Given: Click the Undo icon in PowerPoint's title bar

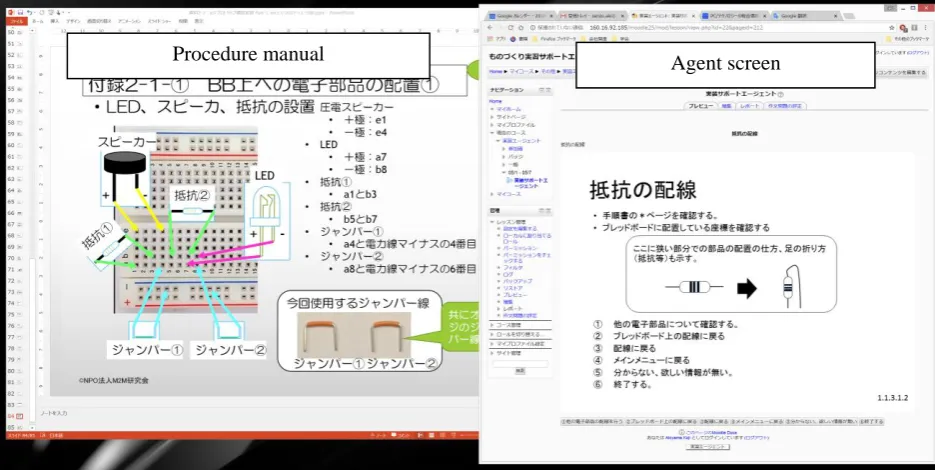Looking at the screenshot, I should tap(30, 12).
